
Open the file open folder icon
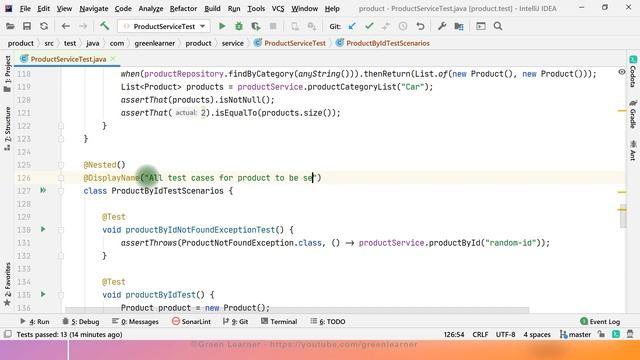(10, 27)
